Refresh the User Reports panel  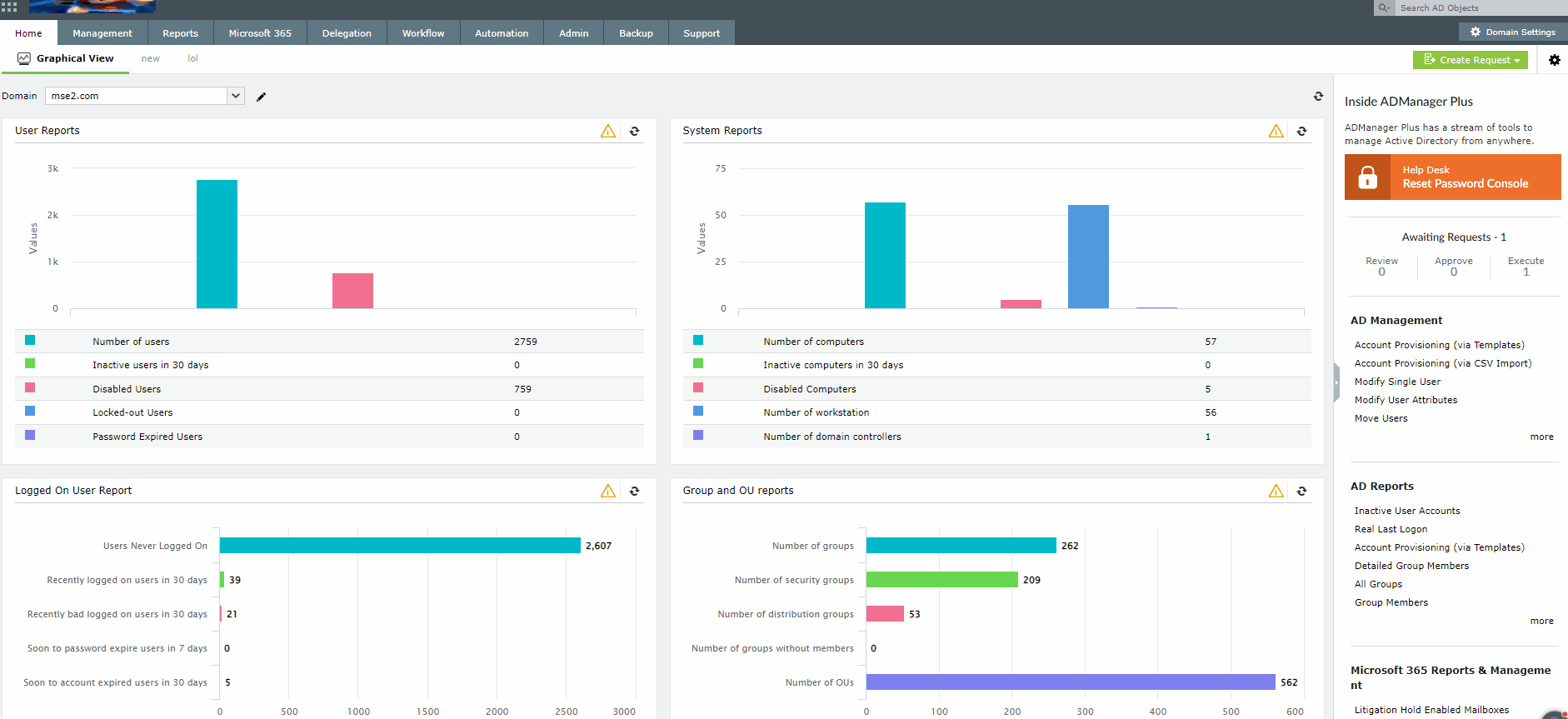click(634, 132)
